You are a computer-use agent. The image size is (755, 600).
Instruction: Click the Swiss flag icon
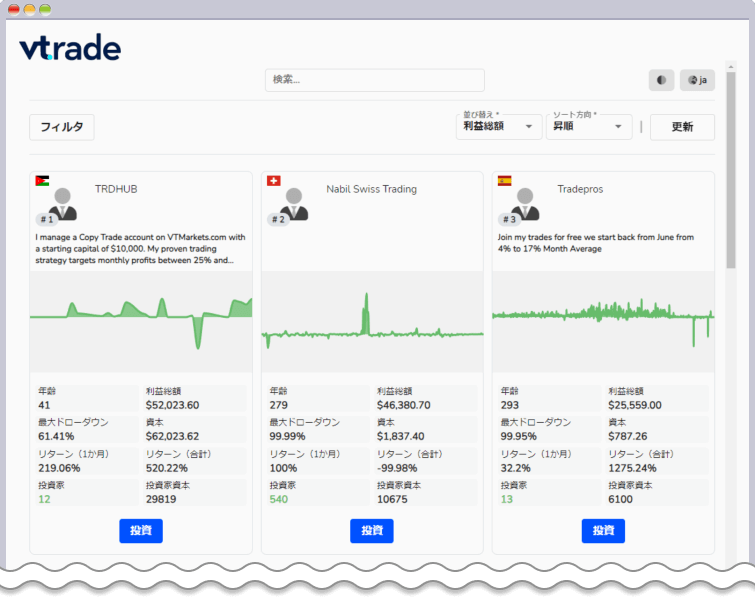click(x=273, y=181)
